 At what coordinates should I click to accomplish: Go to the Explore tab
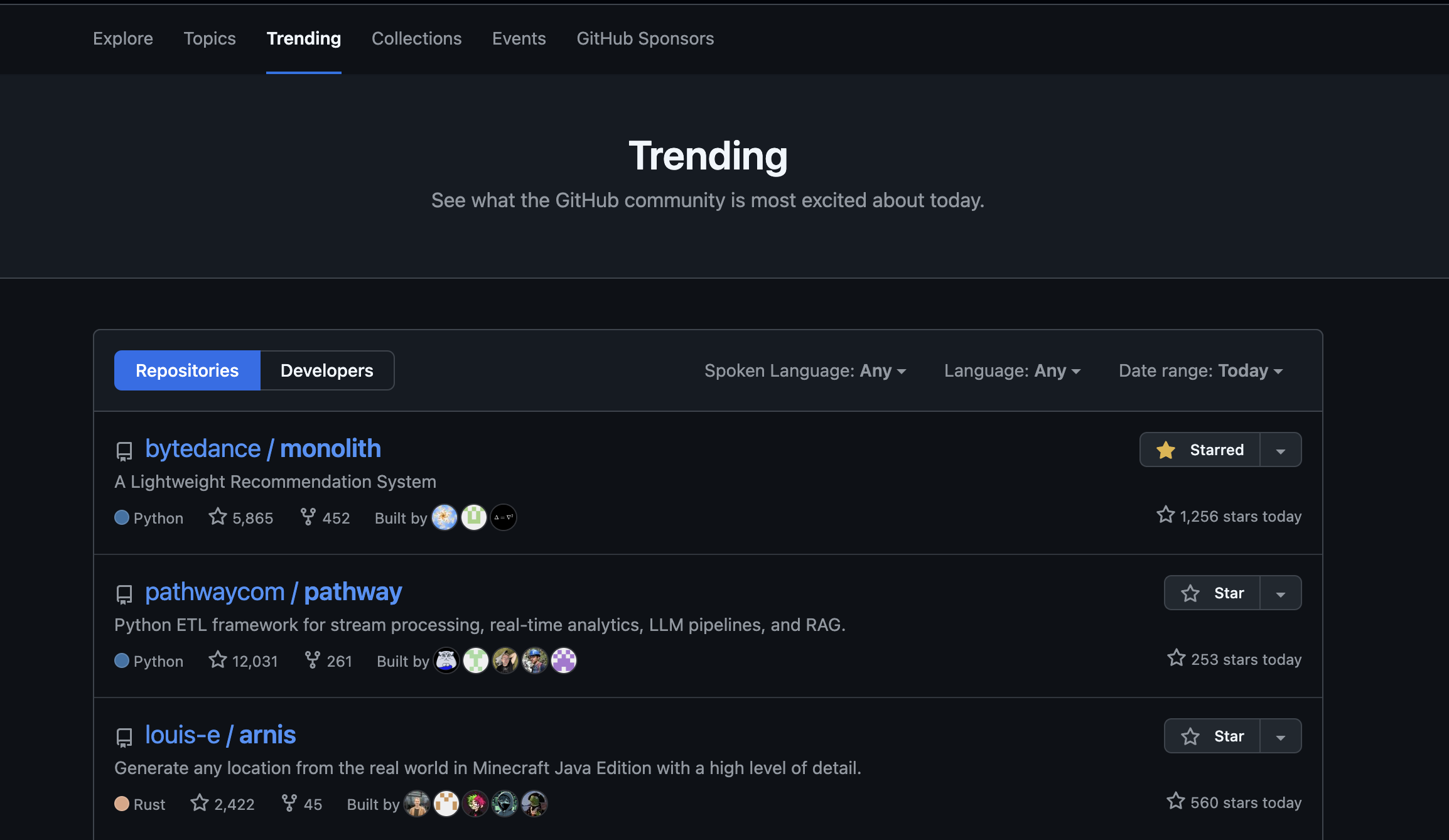123,38
